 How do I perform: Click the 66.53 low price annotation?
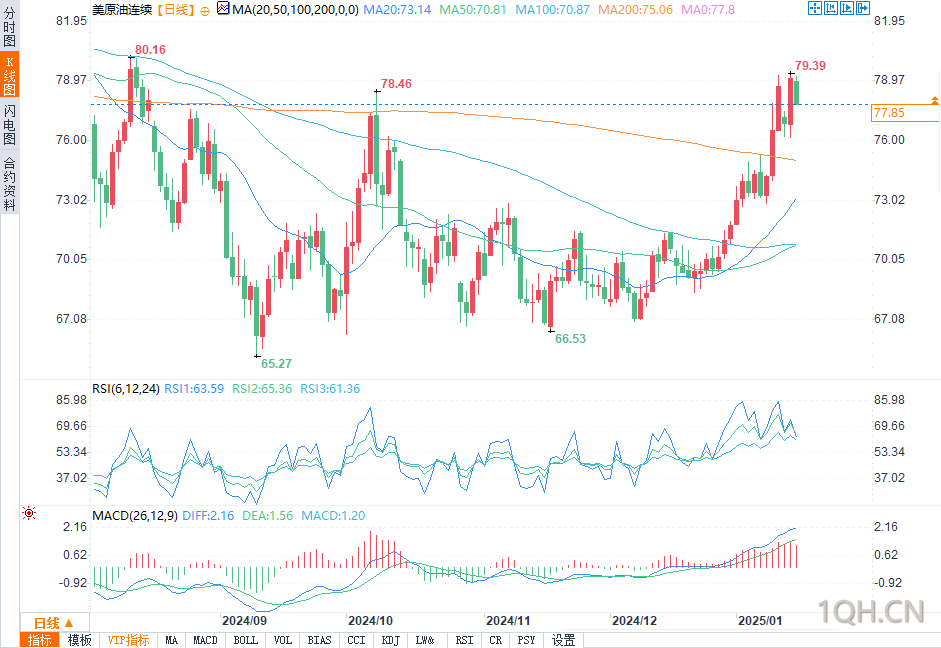(570, 338)
